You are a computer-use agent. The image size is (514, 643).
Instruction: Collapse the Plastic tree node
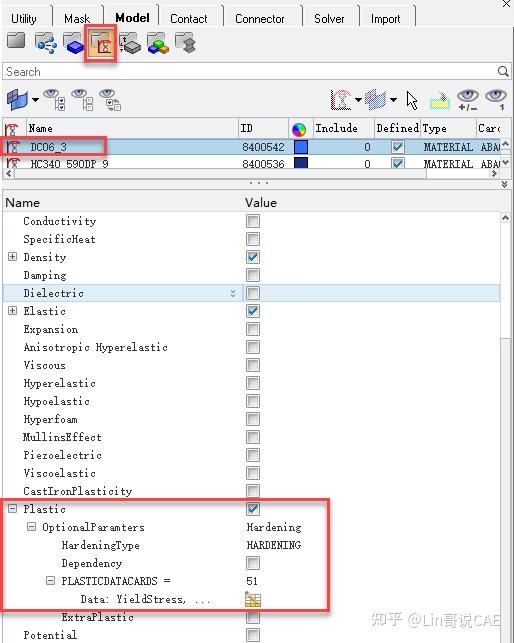(13, 509)
